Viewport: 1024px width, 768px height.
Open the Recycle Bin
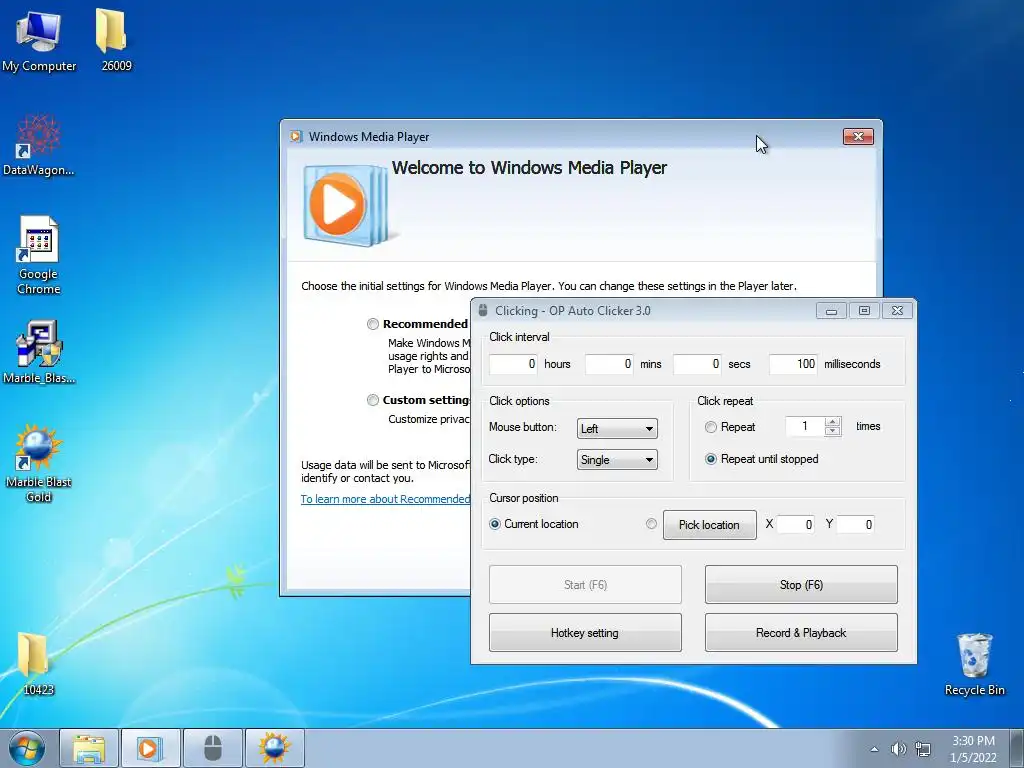[974, 664]
